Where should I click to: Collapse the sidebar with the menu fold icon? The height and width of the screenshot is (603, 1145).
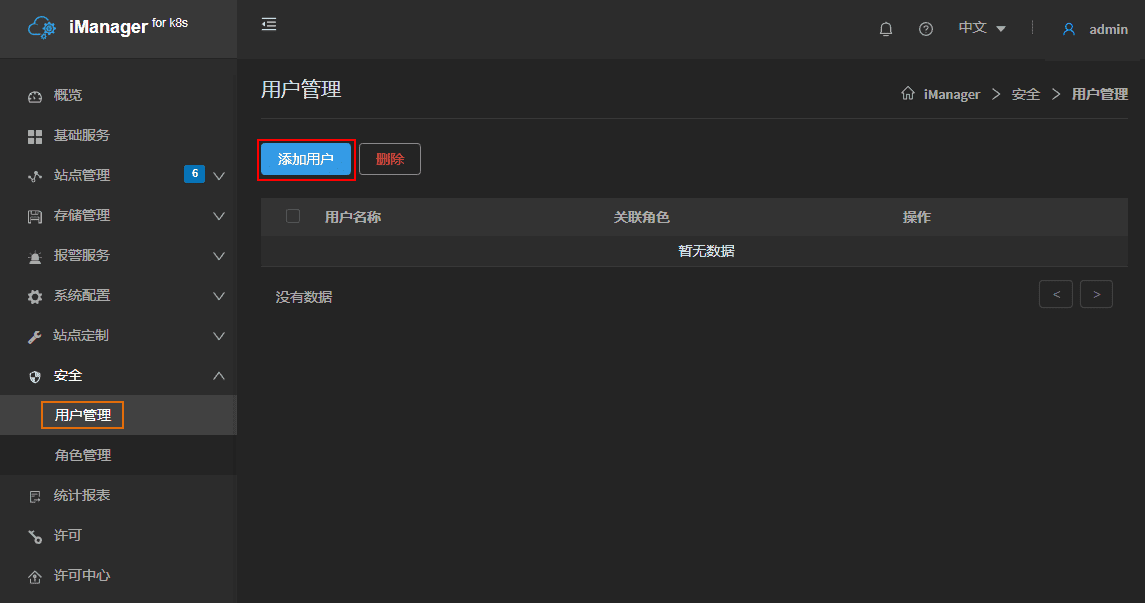coord(269,24)
